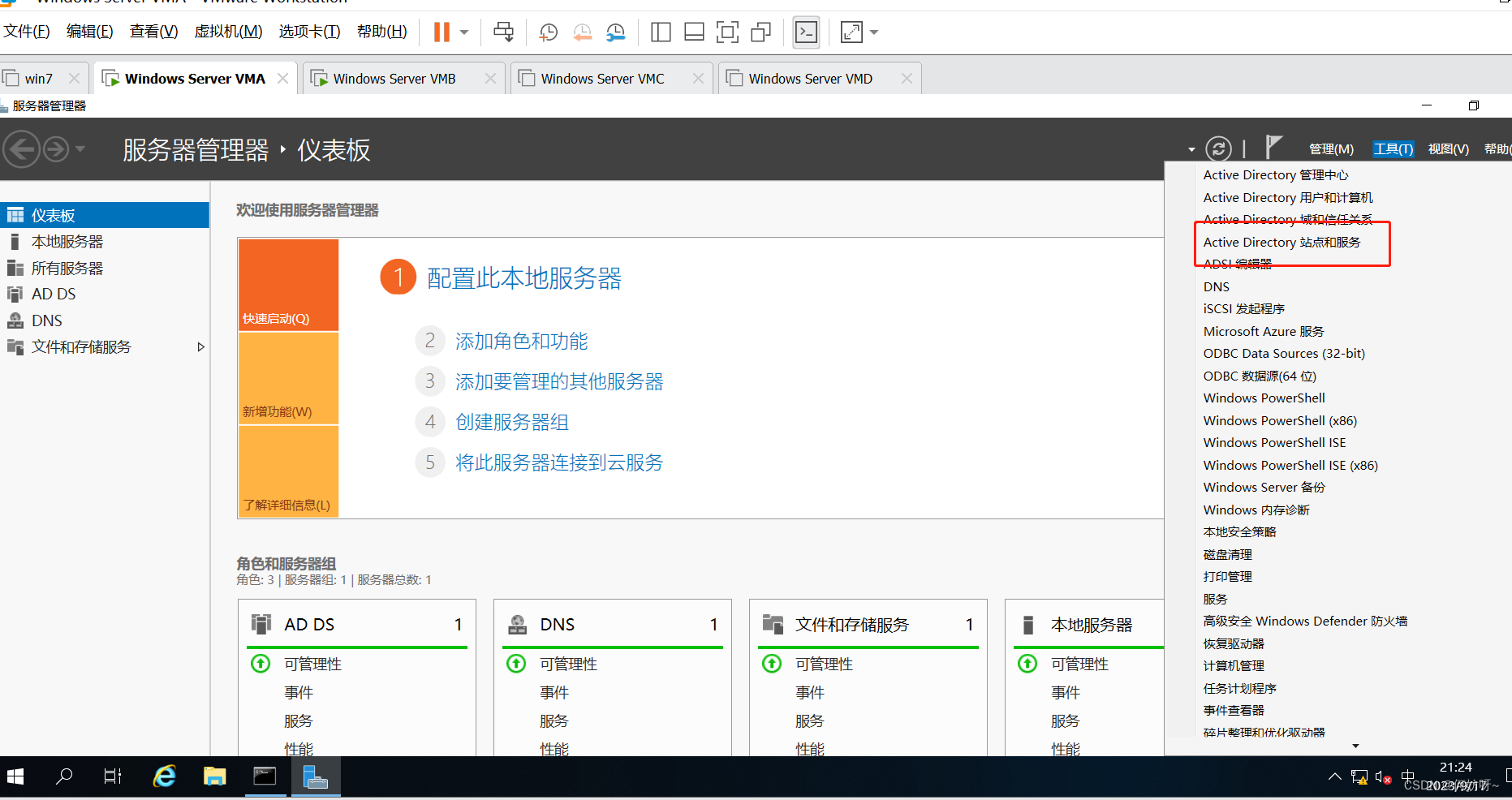Expand the File and Storage Services arrow

[200, 347]
